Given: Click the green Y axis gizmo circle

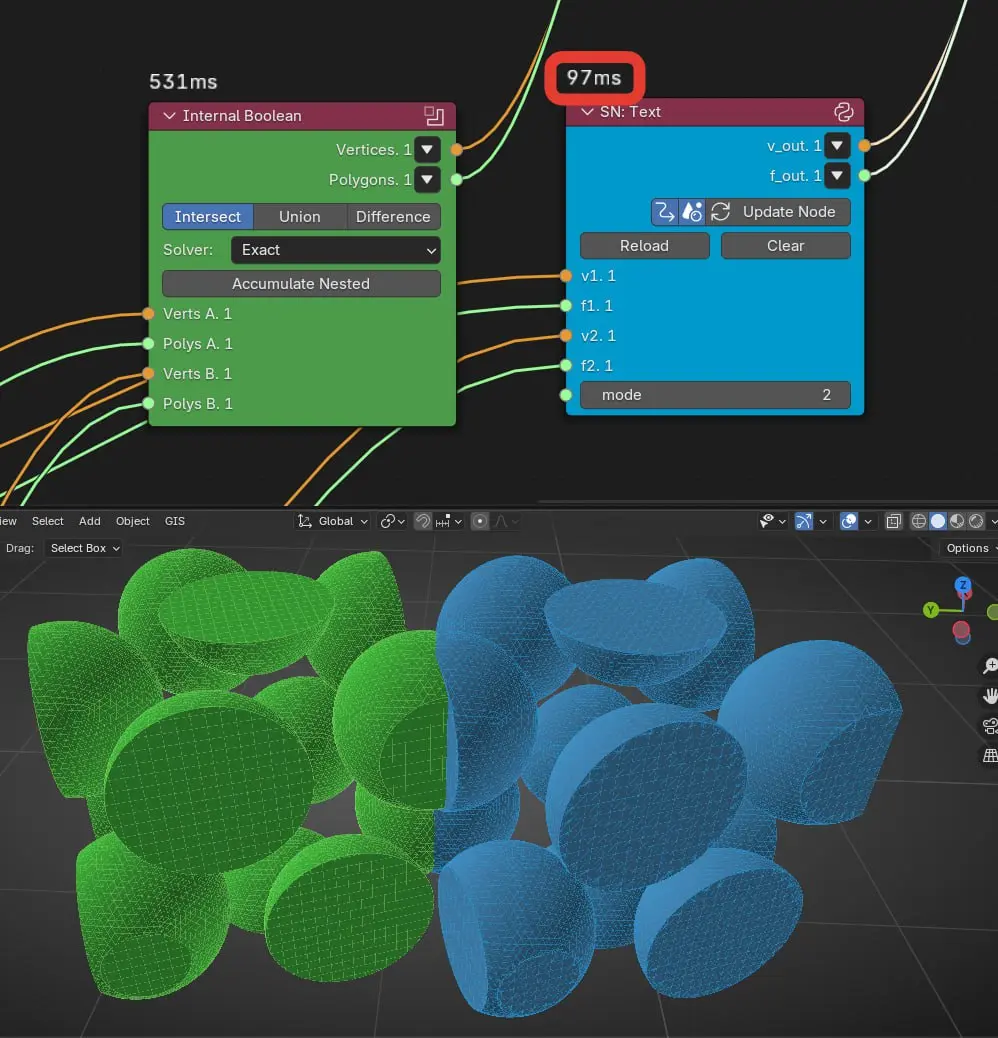Looking at the screenshot, I should (931, 610).
